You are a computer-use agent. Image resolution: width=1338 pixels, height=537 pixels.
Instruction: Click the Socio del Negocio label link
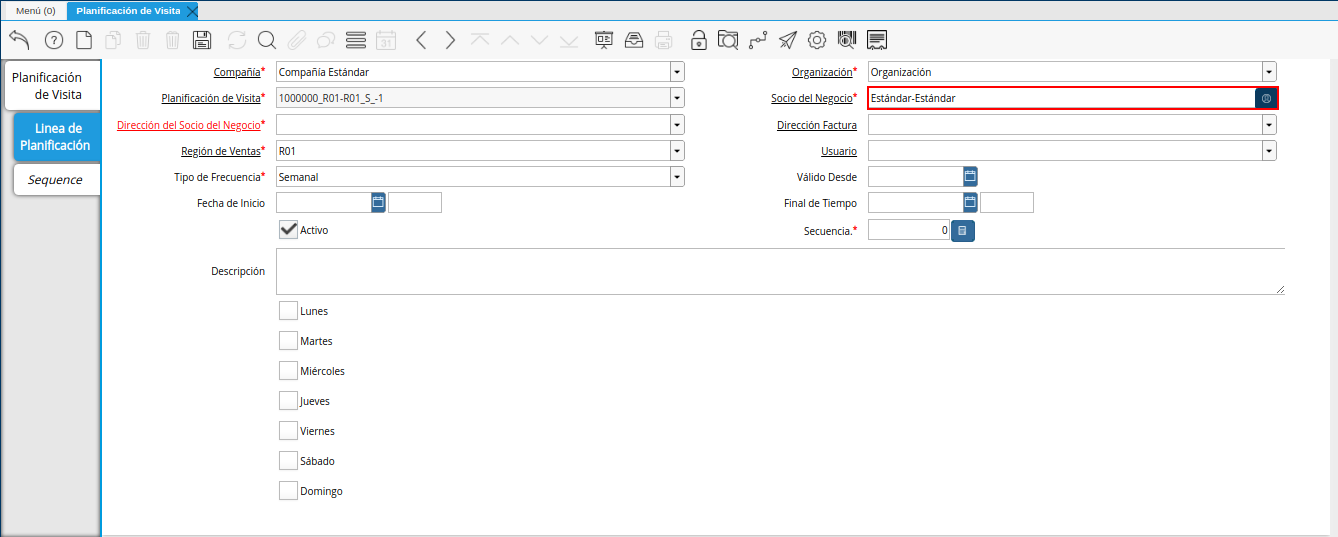[x=811, y=98]
